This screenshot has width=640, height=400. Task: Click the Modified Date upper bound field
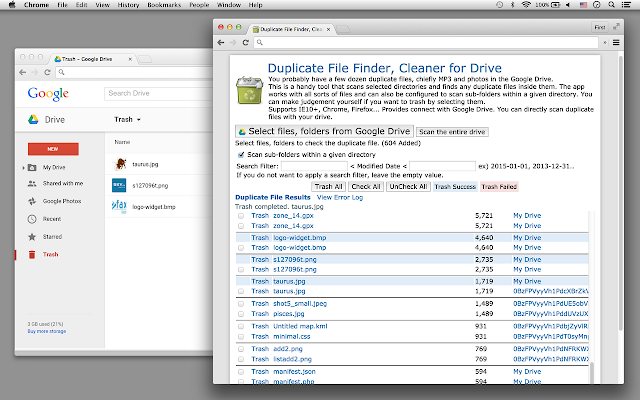click(442, 166)
